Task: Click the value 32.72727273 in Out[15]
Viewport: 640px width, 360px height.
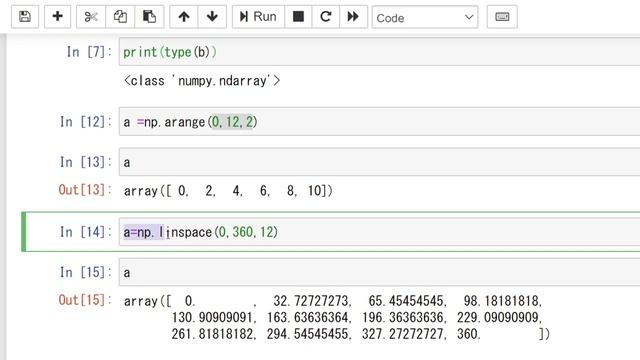Action: click(x=311, y=301)
